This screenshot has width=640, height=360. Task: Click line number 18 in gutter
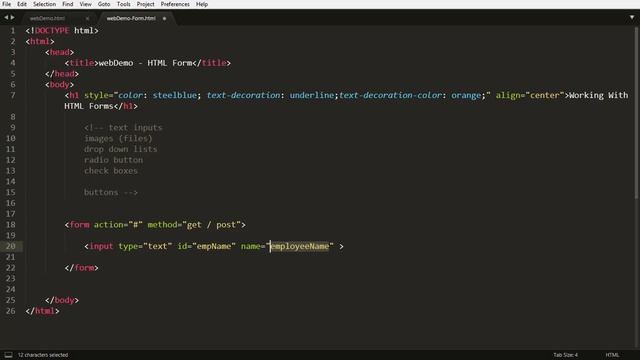click(11, 224)
